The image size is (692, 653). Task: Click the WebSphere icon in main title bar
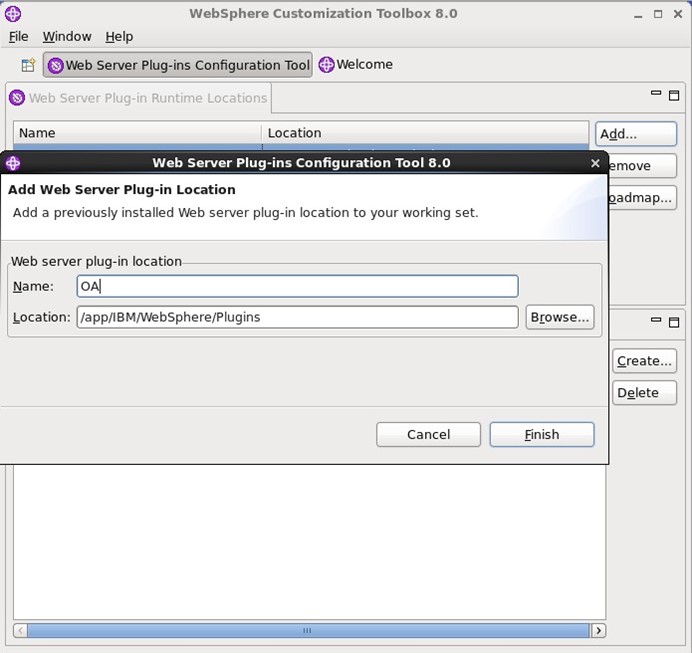click(x=13, y=14)
